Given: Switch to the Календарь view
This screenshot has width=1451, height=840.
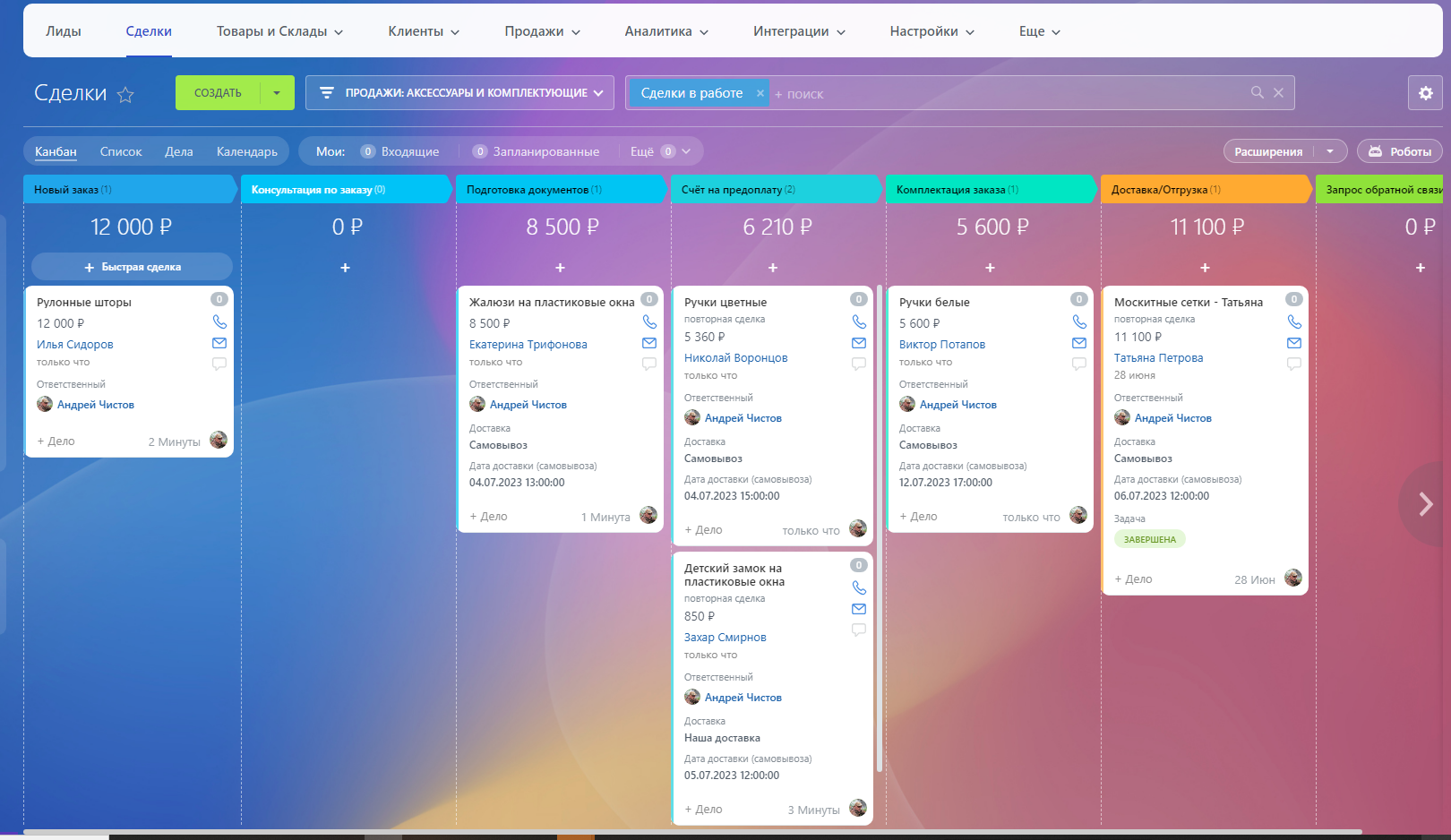Looking at the screenshot, I should tap(247, 151).
